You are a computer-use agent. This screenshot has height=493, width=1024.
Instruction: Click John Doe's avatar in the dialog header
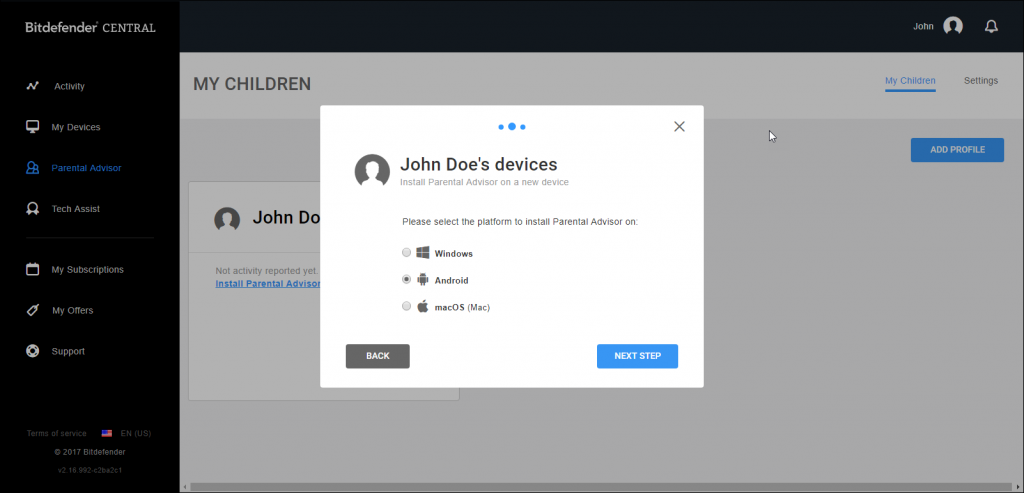[x=372, y=172]
